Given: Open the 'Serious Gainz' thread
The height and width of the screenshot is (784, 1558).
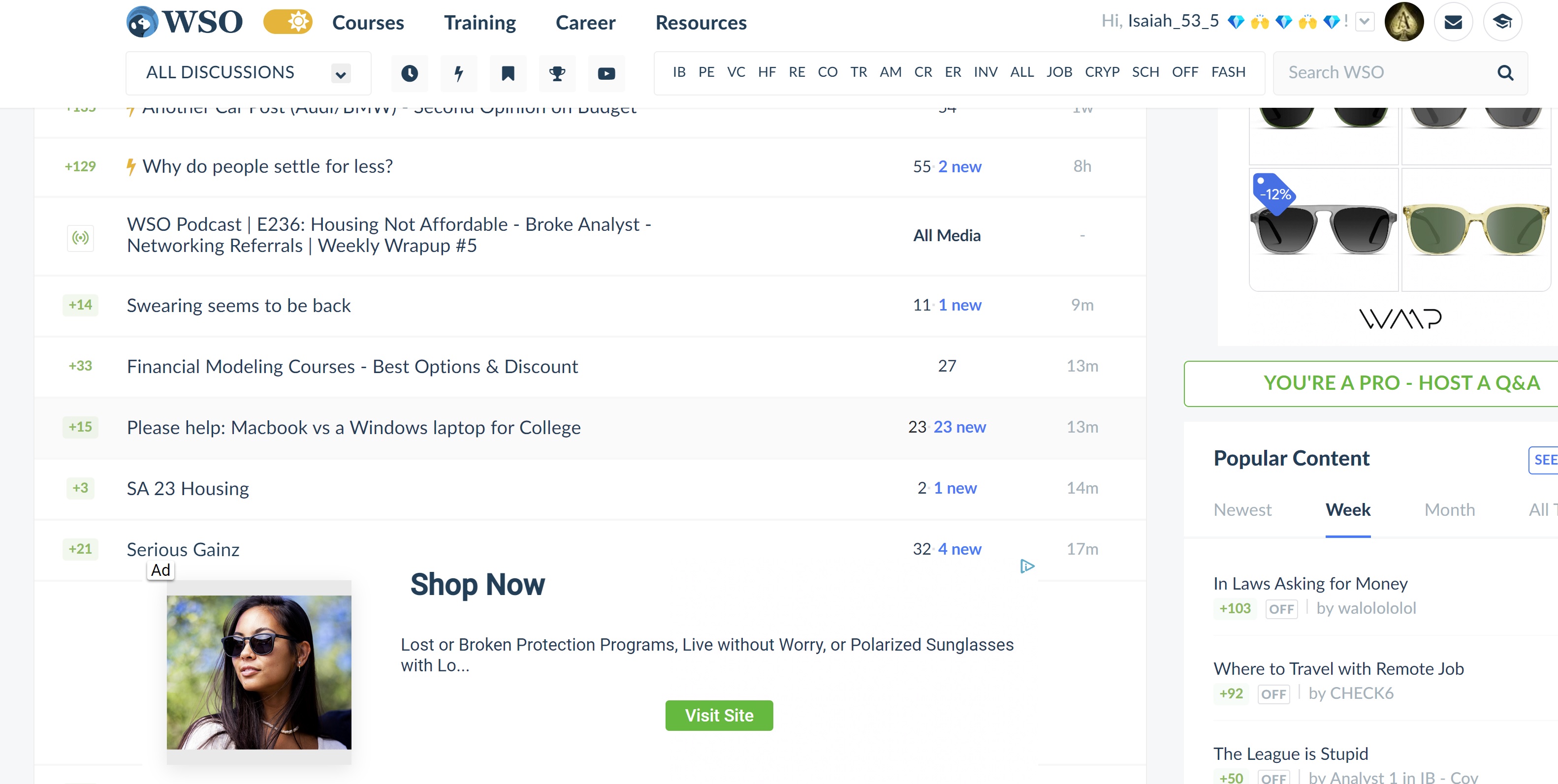Looking at the screenshot, I should click(x=183, y=549).
